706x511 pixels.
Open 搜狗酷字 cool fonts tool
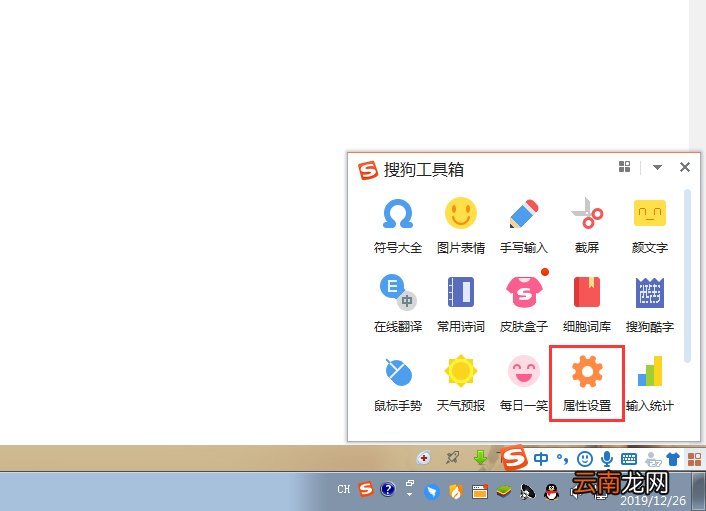pos(650,304)
